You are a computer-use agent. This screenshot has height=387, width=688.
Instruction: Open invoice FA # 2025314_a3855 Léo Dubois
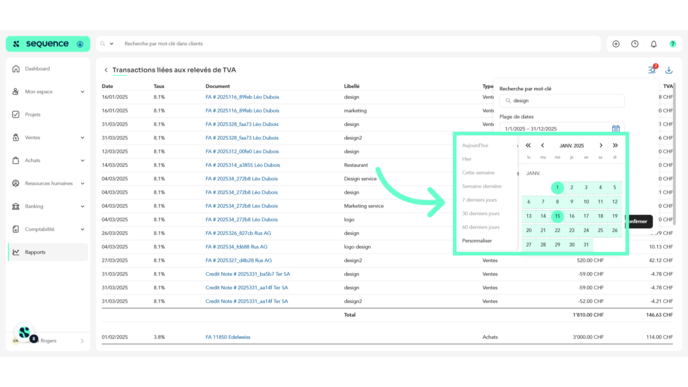tap(243, 165)
